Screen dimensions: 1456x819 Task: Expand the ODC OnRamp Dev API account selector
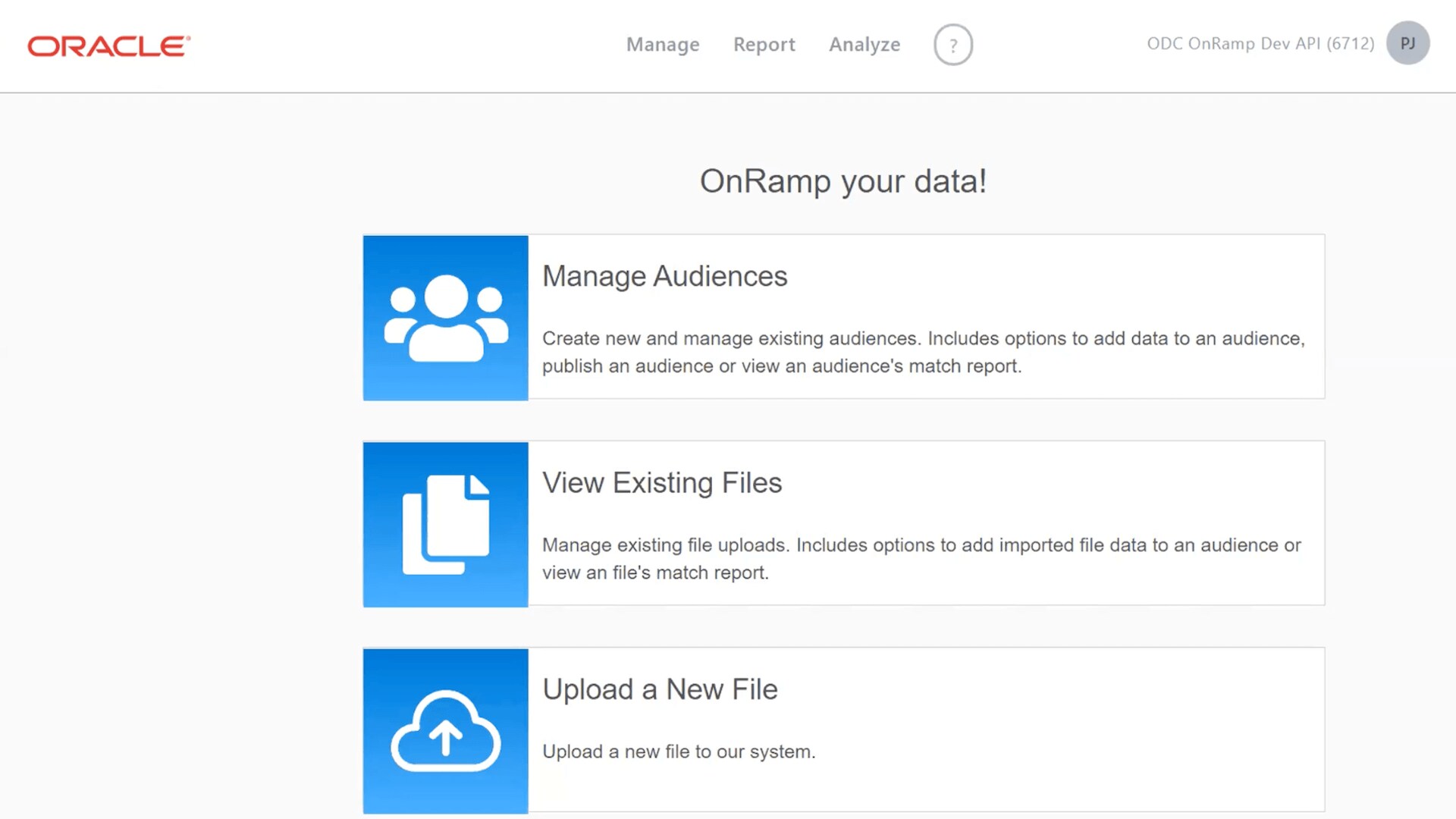tap(1260, 44)
